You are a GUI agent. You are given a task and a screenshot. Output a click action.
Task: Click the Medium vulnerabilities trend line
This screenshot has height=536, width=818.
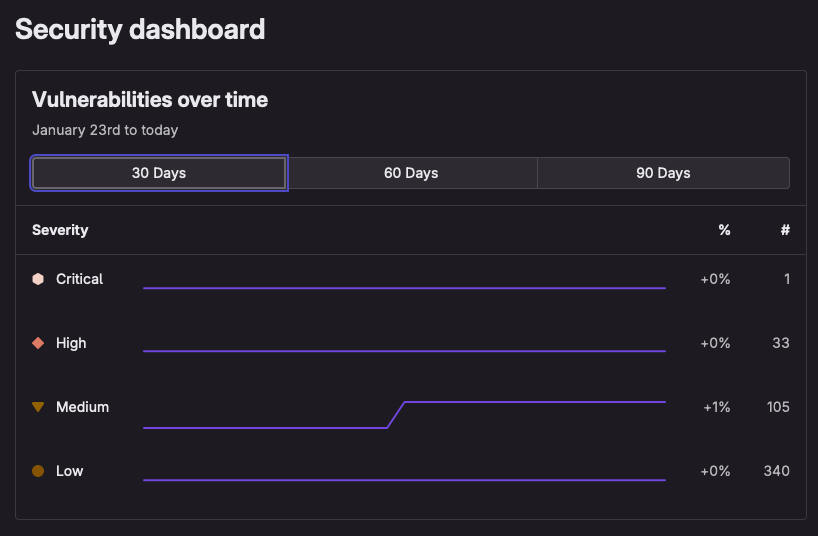tap(530, 402)
